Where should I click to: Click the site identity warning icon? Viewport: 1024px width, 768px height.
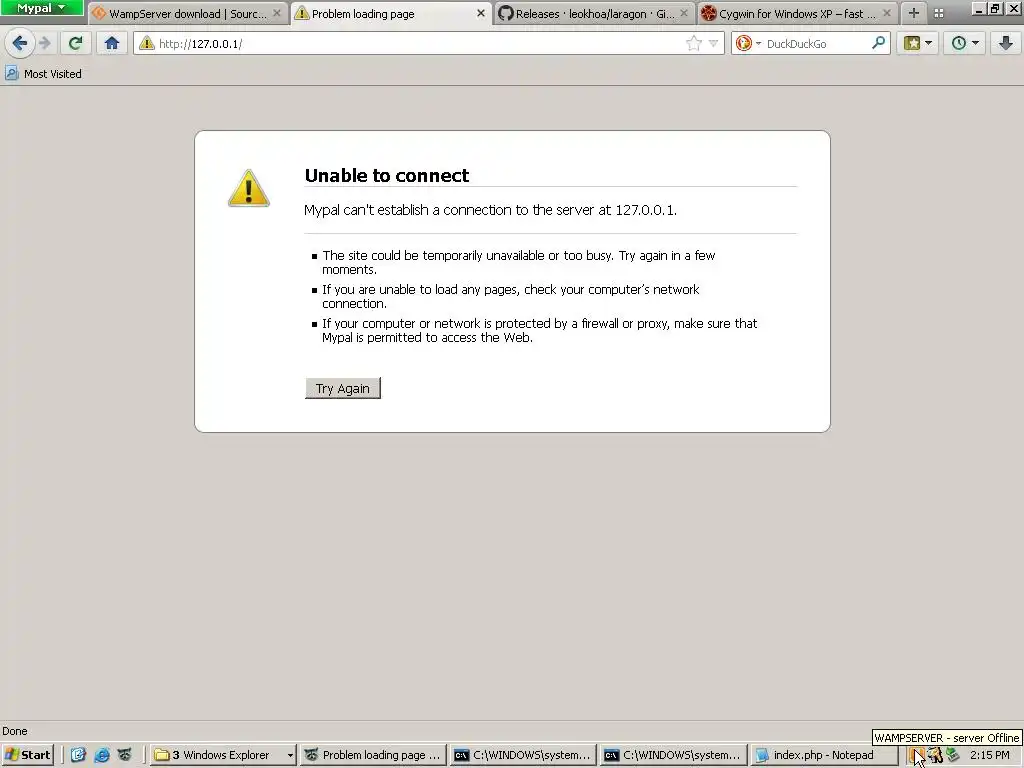(x=146, y=44)
